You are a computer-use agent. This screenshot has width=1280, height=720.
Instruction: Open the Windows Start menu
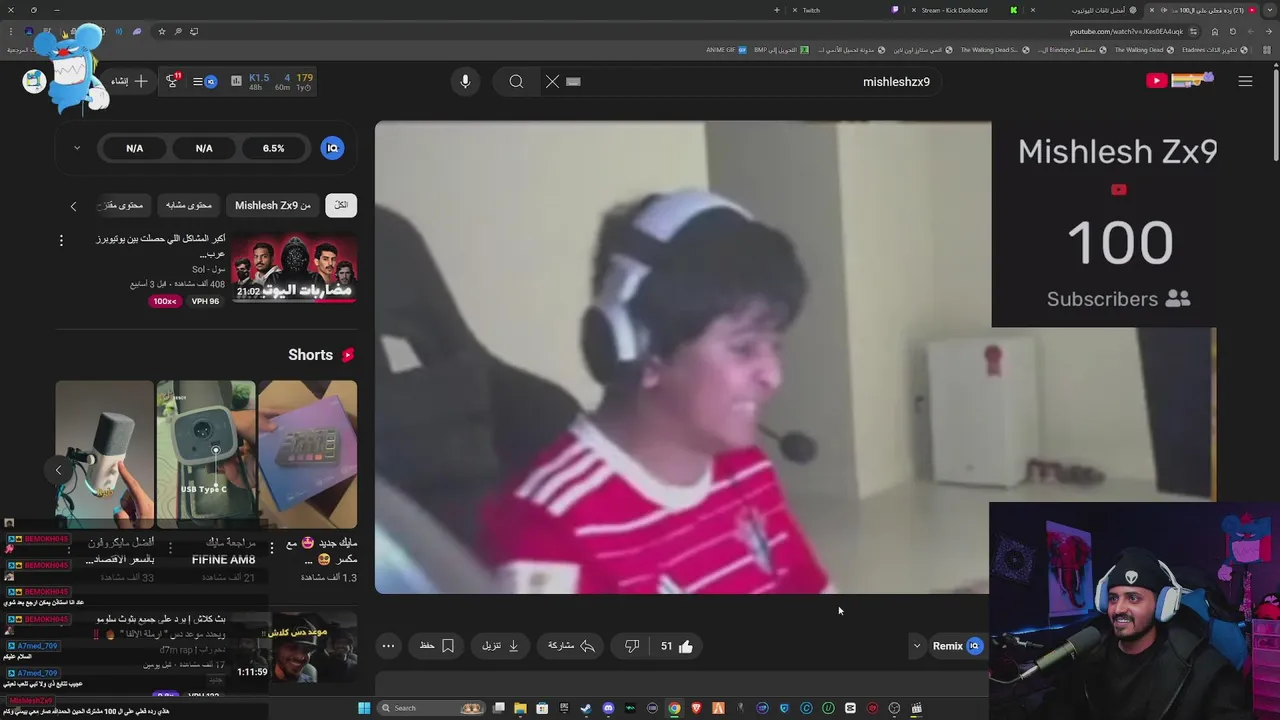364,708
